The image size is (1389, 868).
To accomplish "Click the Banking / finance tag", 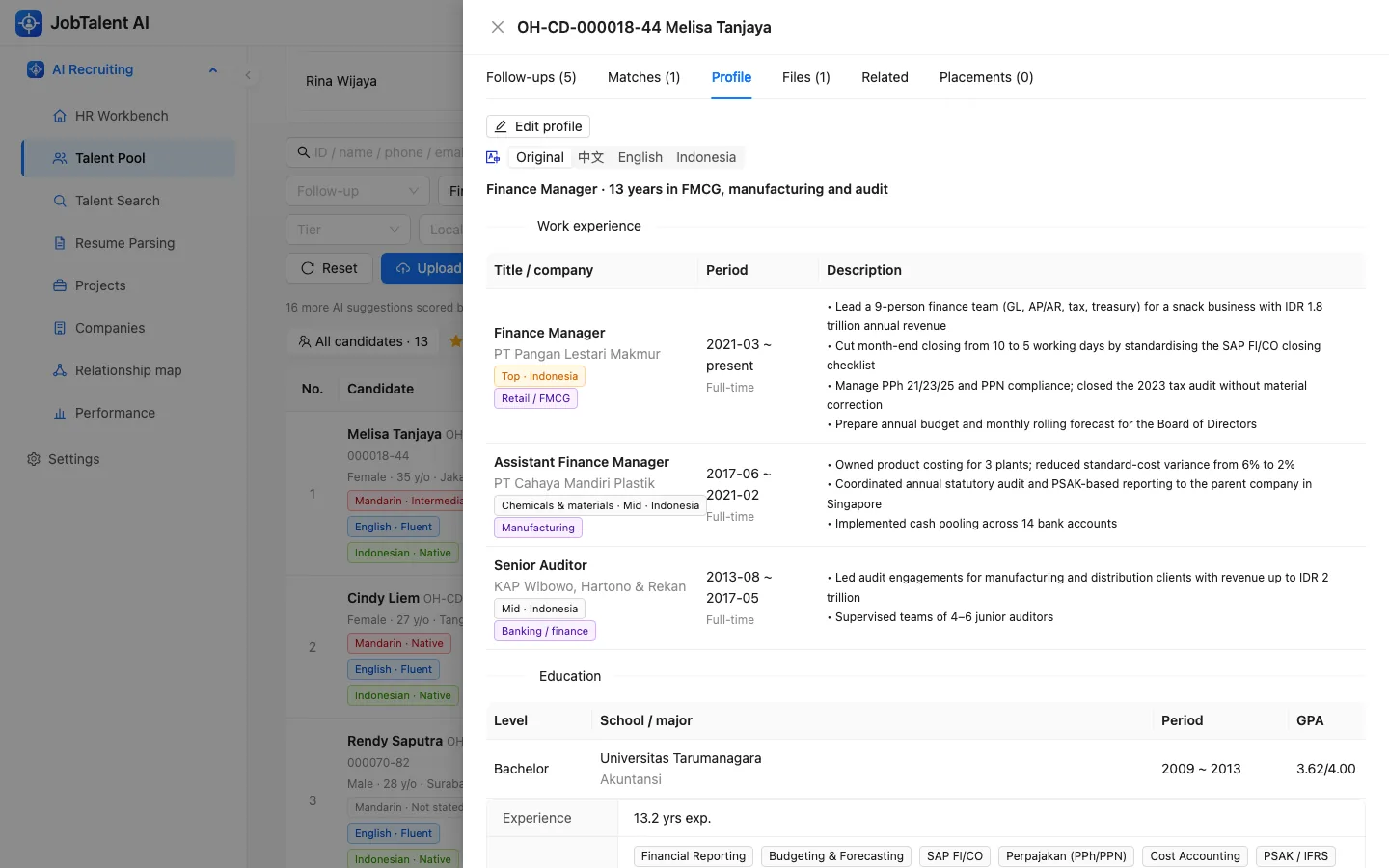I will click(x=545, y=631).
